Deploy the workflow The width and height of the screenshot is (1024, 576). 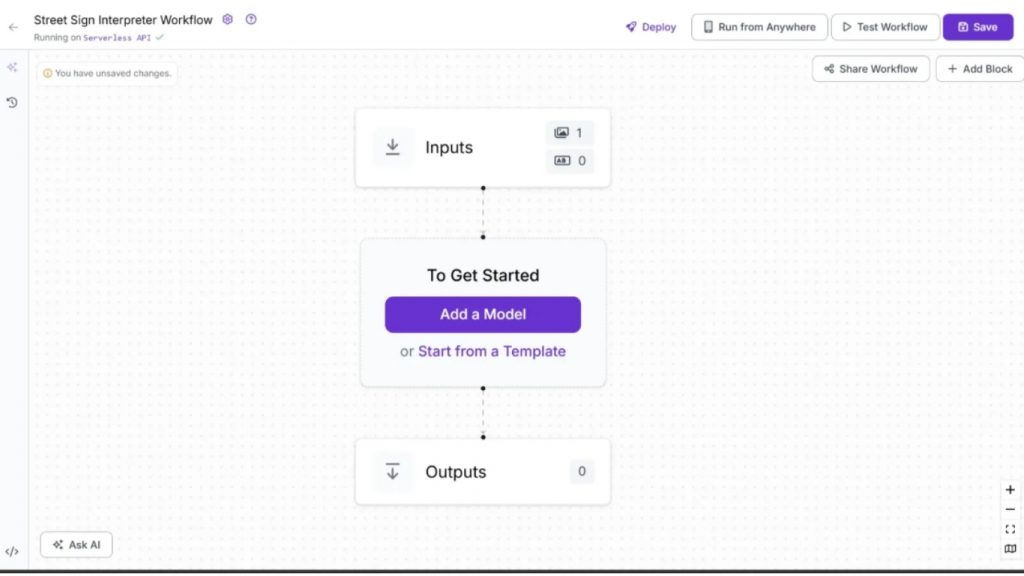650,27
